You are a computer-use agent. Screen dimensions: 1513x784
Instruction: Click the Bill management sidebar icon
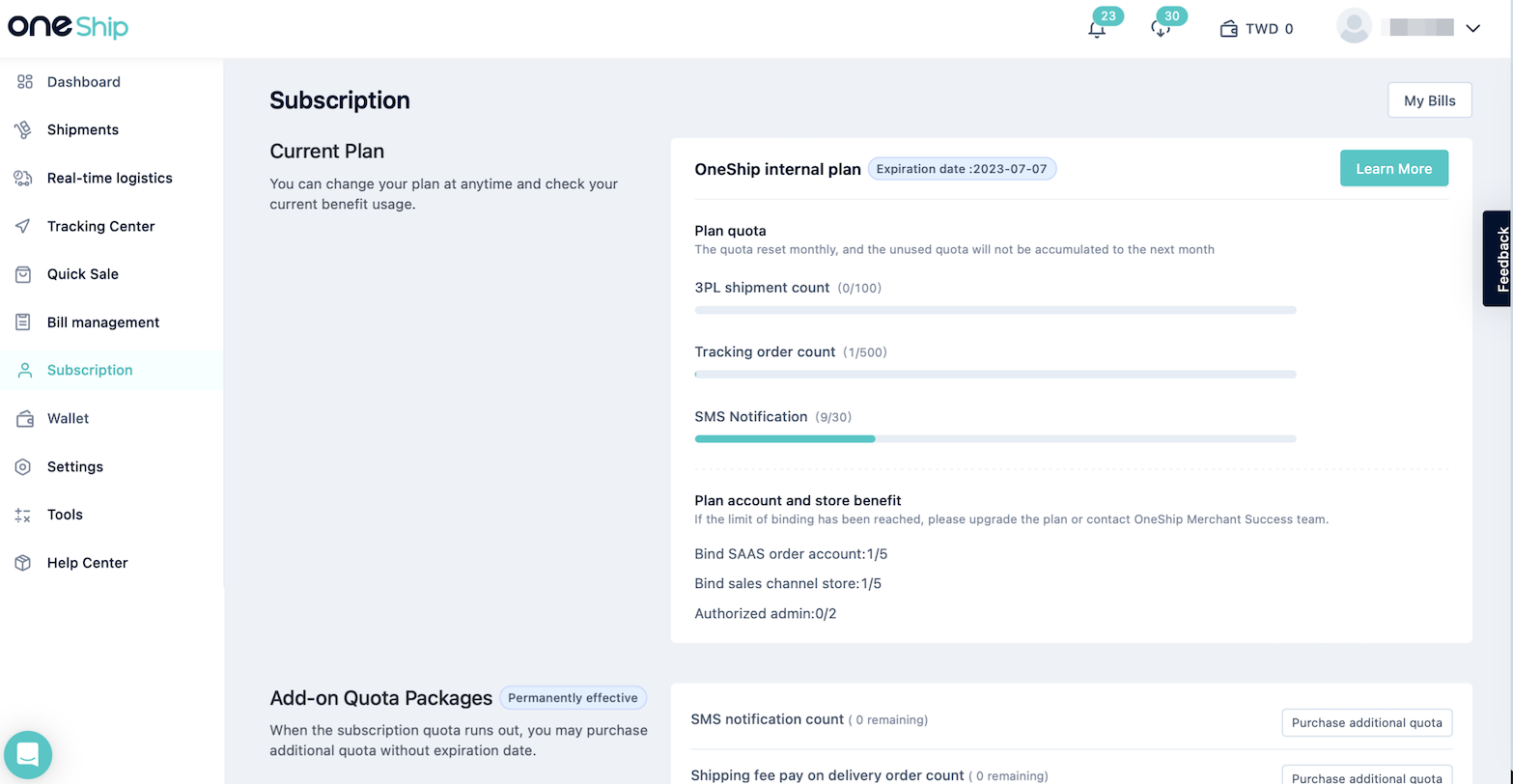24,322
